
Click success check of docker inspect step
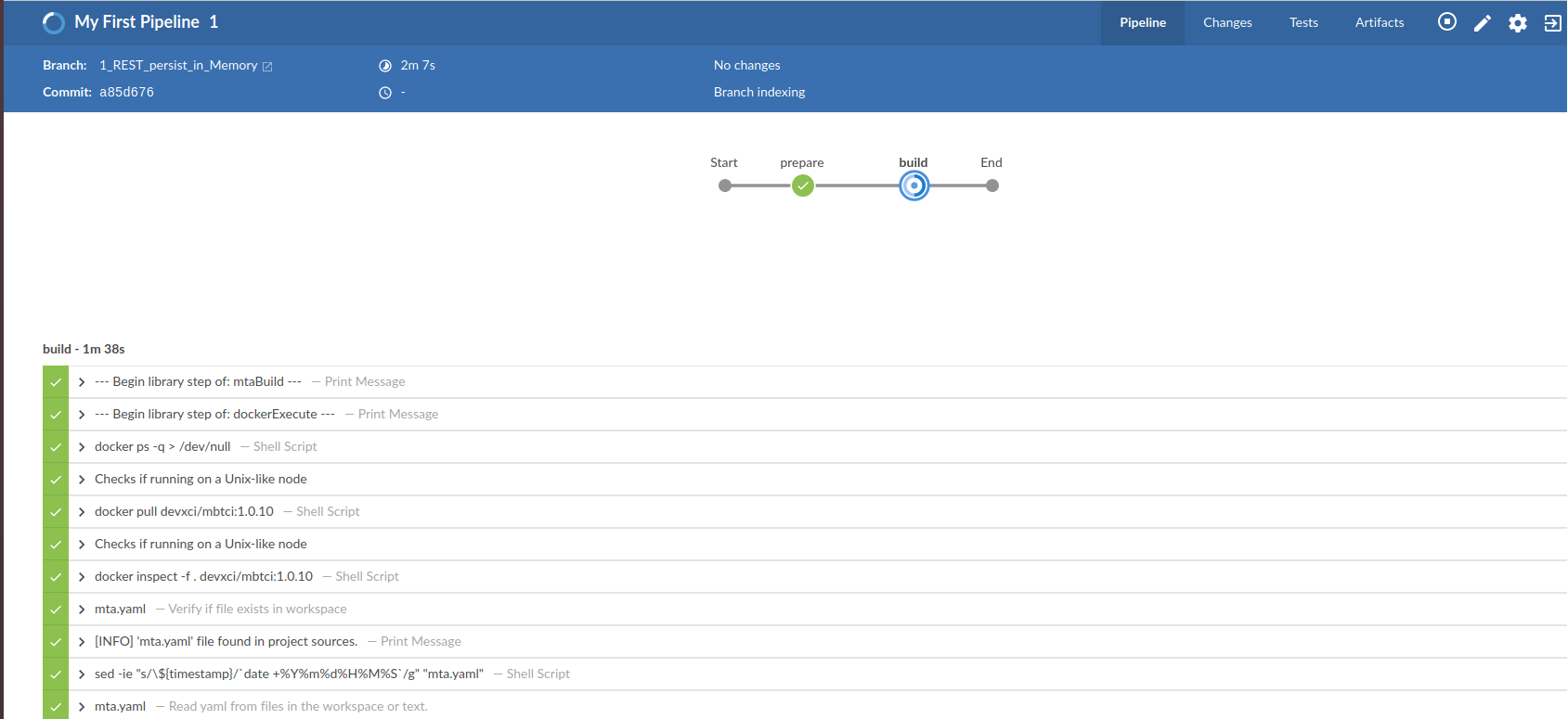tap(56, 577)
